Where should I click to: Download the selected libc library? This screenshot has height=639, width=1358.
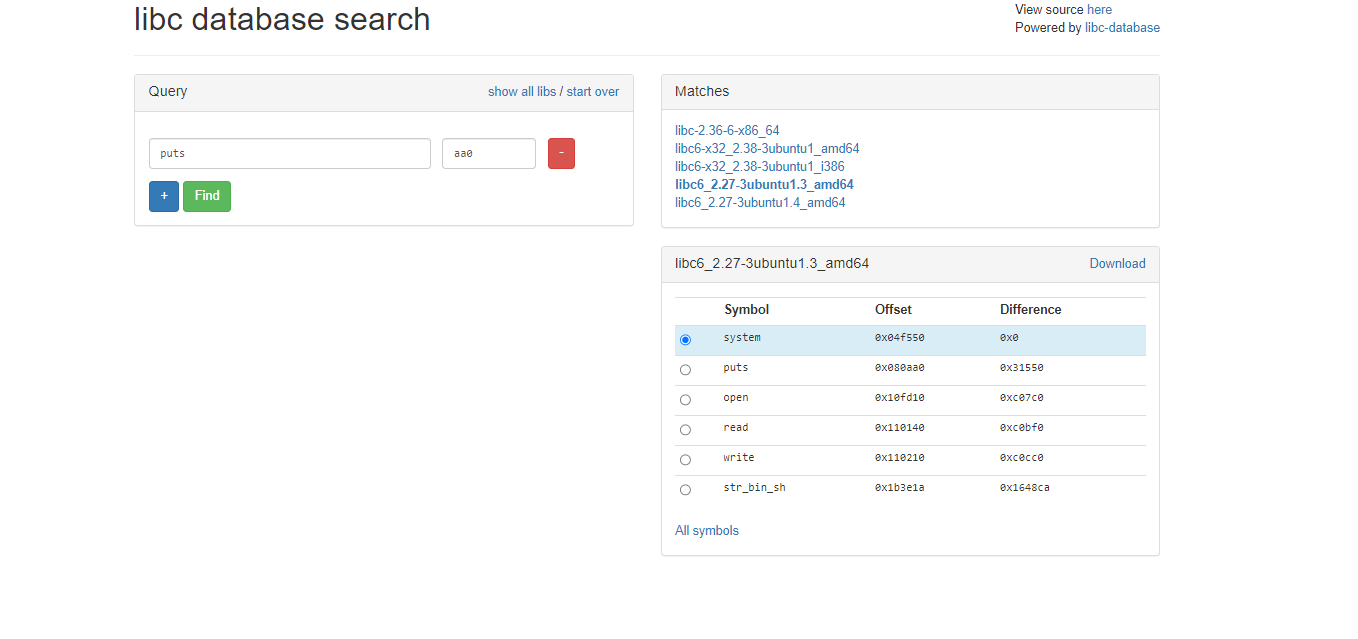(x=1117, y=264)
